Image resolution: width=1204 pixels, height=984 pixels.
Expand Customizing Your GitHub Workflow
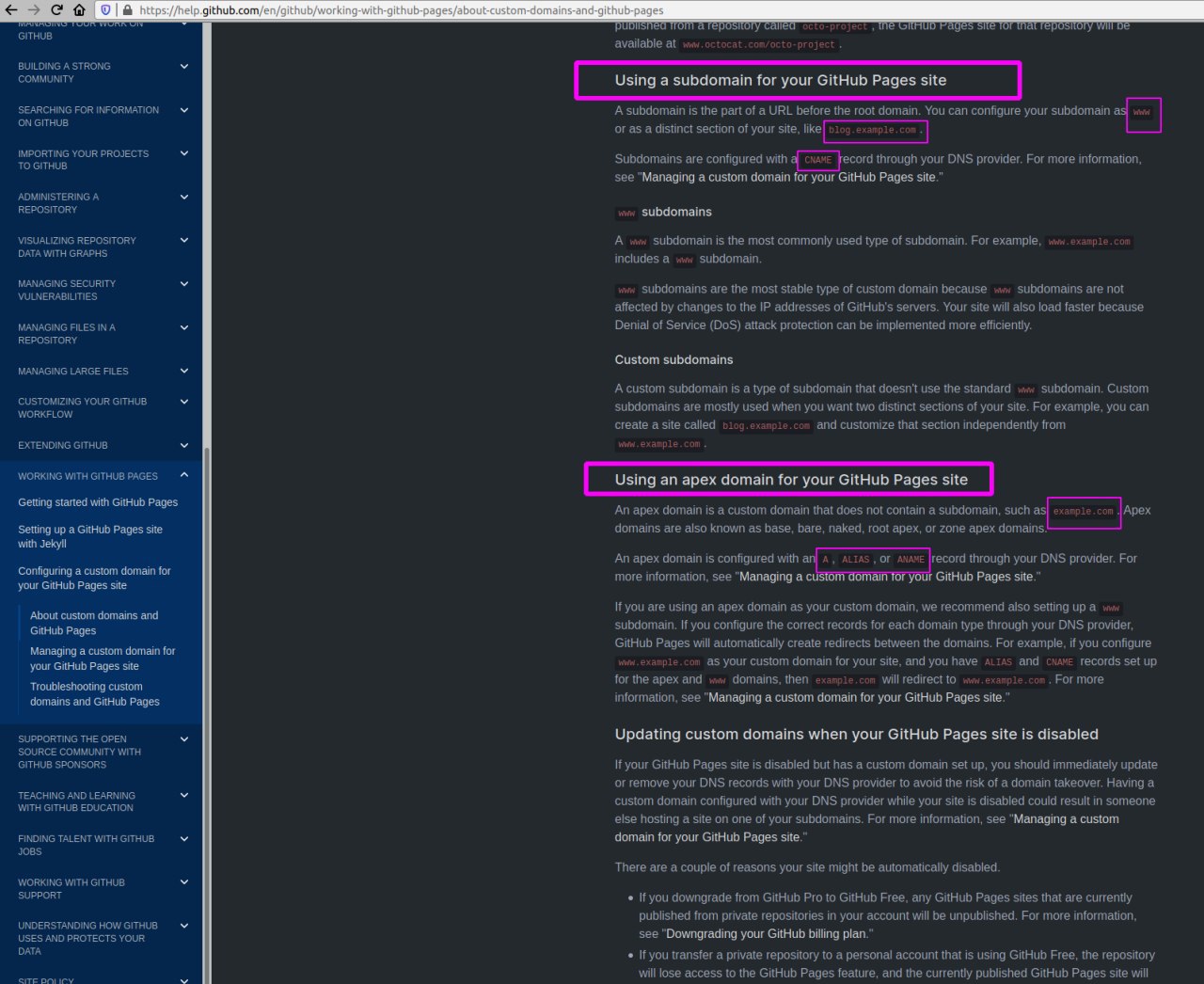[184, 402]
